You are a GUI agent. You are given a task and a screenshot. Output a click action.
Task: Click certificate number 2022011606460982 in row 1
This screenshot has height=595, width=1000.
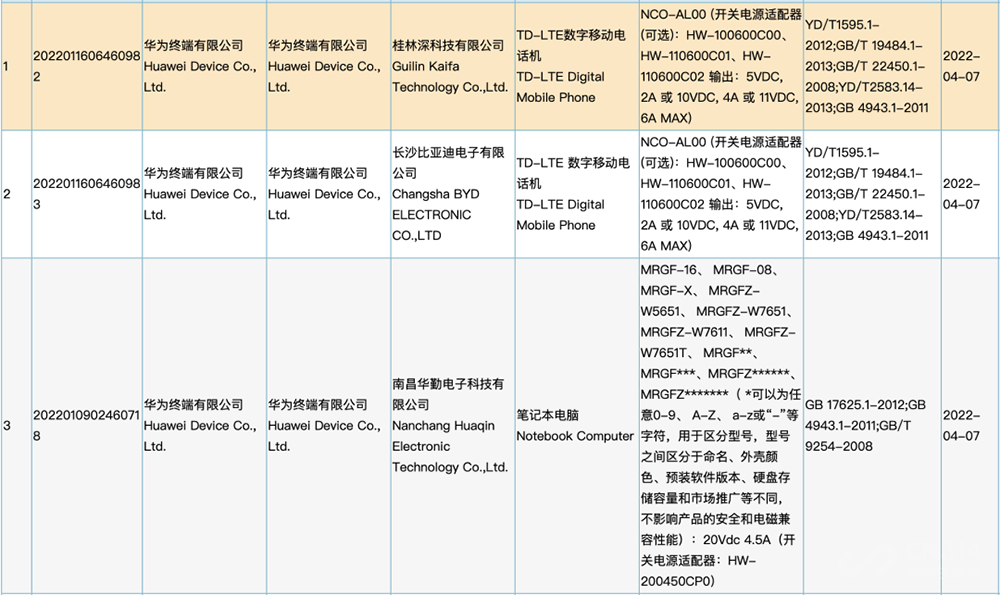(x=86, y=66)
